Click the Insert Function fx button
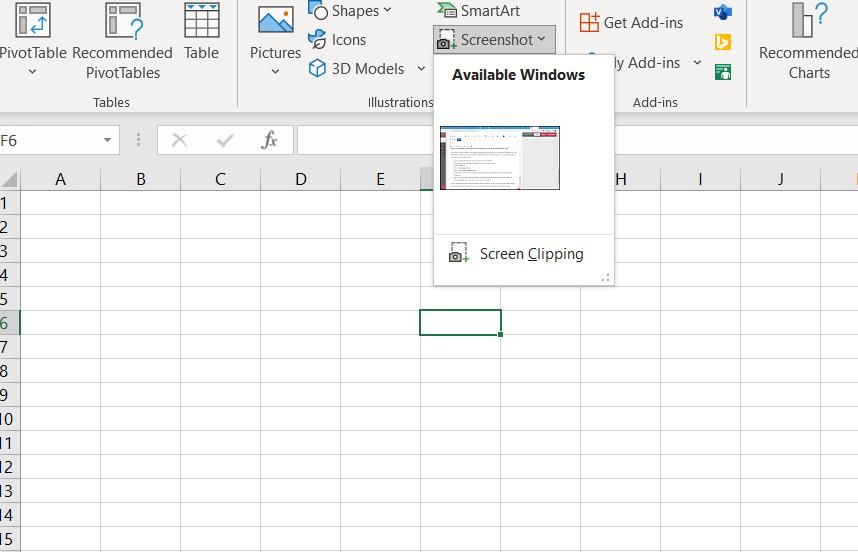Screen dimensions: 858x552 point(269,140)
